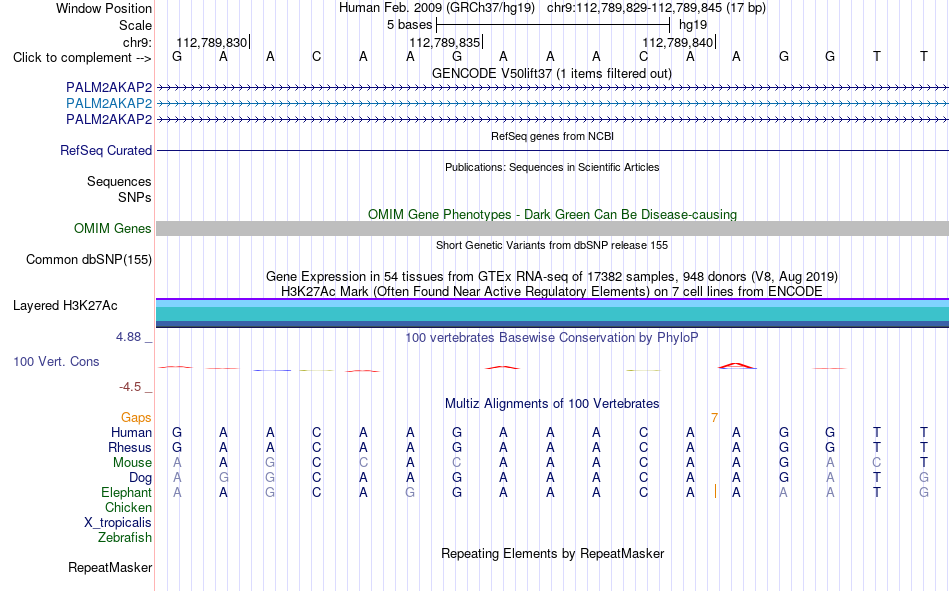Click the hg19 label beside scale bar
This screenshot has height=591, width=950.
click(693, 25)
